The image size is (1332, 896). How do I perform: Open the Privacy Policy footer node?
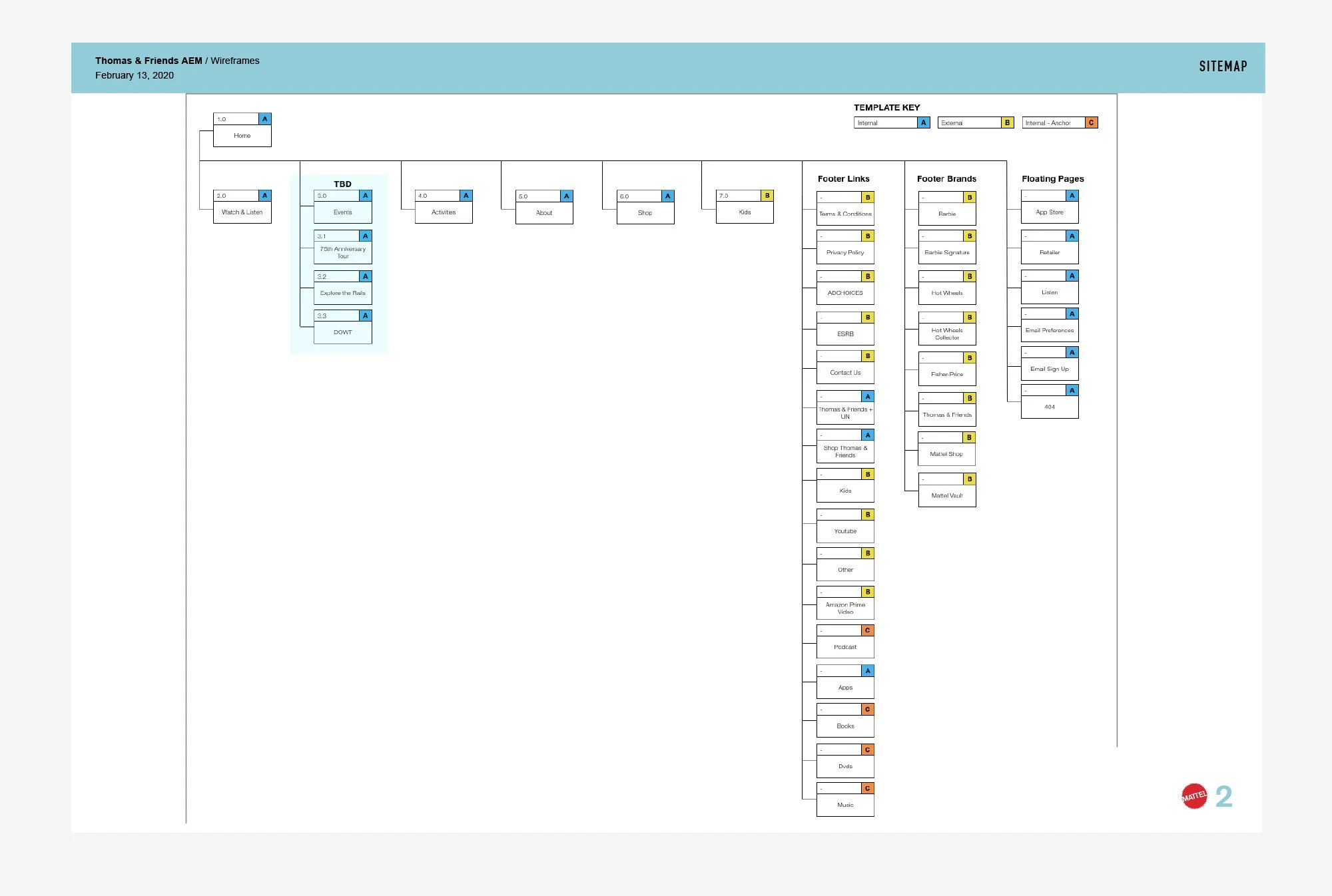point(845,252)
